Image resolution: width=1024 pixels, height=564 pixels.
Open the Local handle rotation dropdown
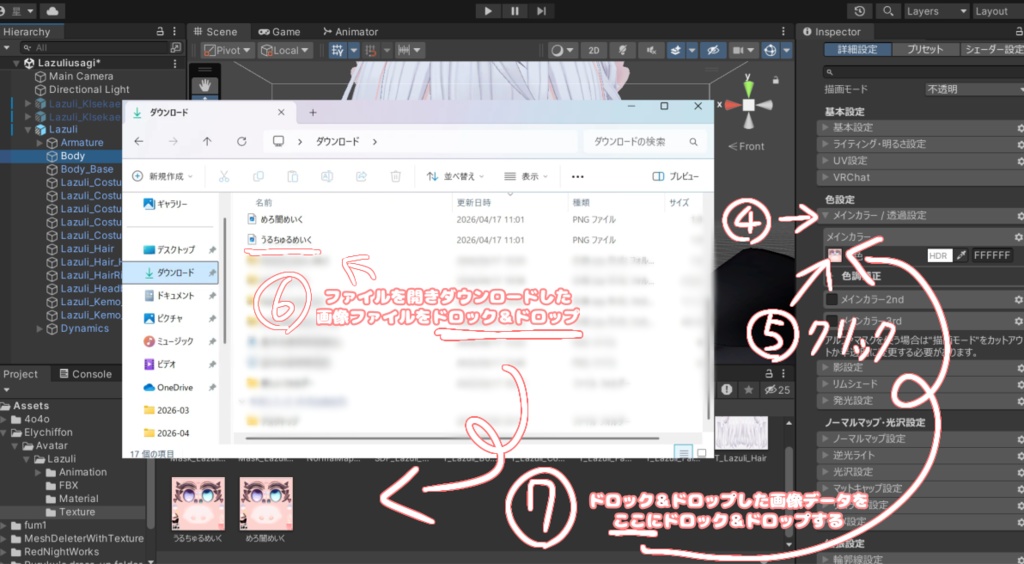click(x=285, y=50)
